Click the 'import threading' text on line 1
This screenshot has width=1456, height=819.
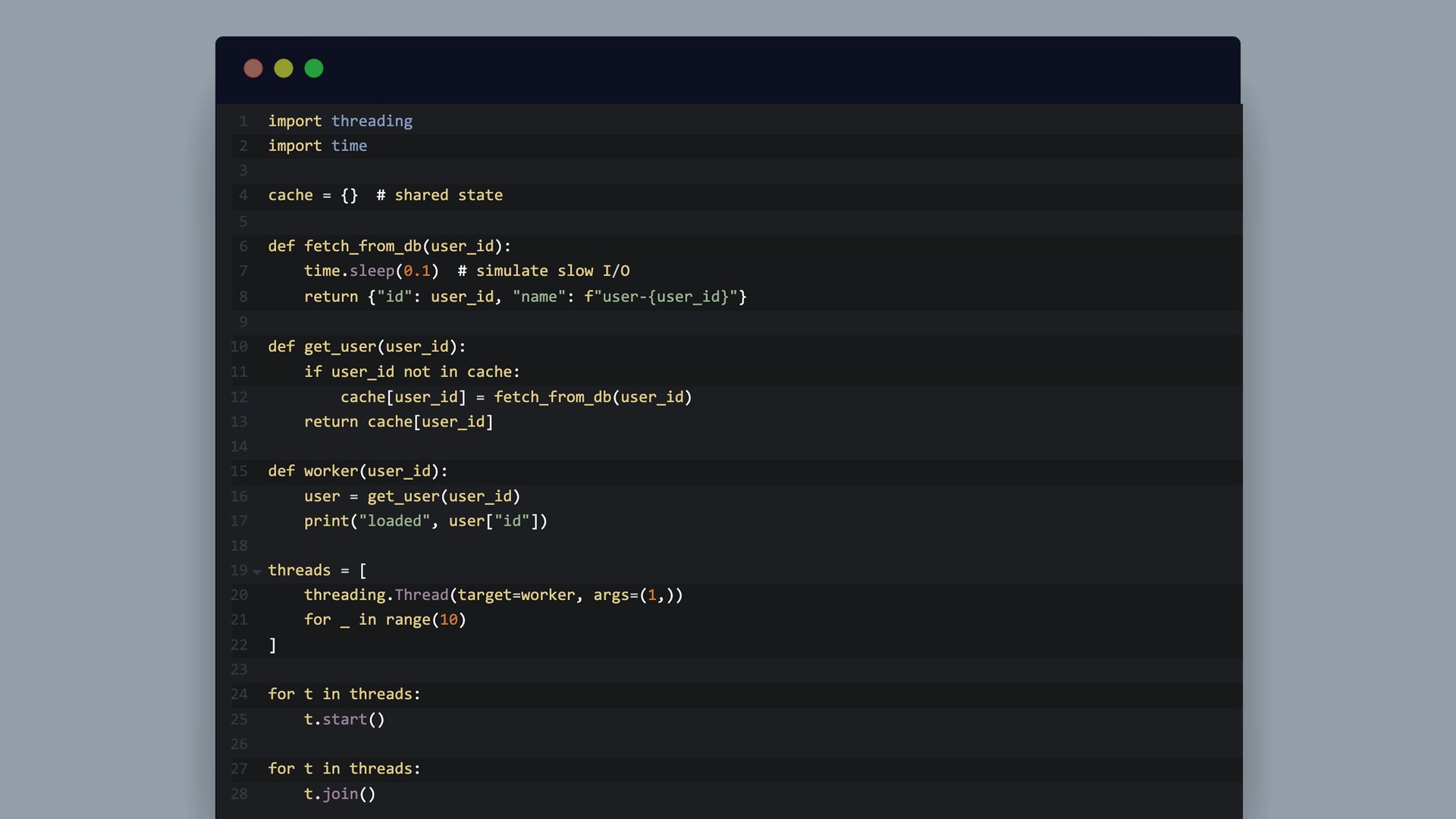[340, 121]
